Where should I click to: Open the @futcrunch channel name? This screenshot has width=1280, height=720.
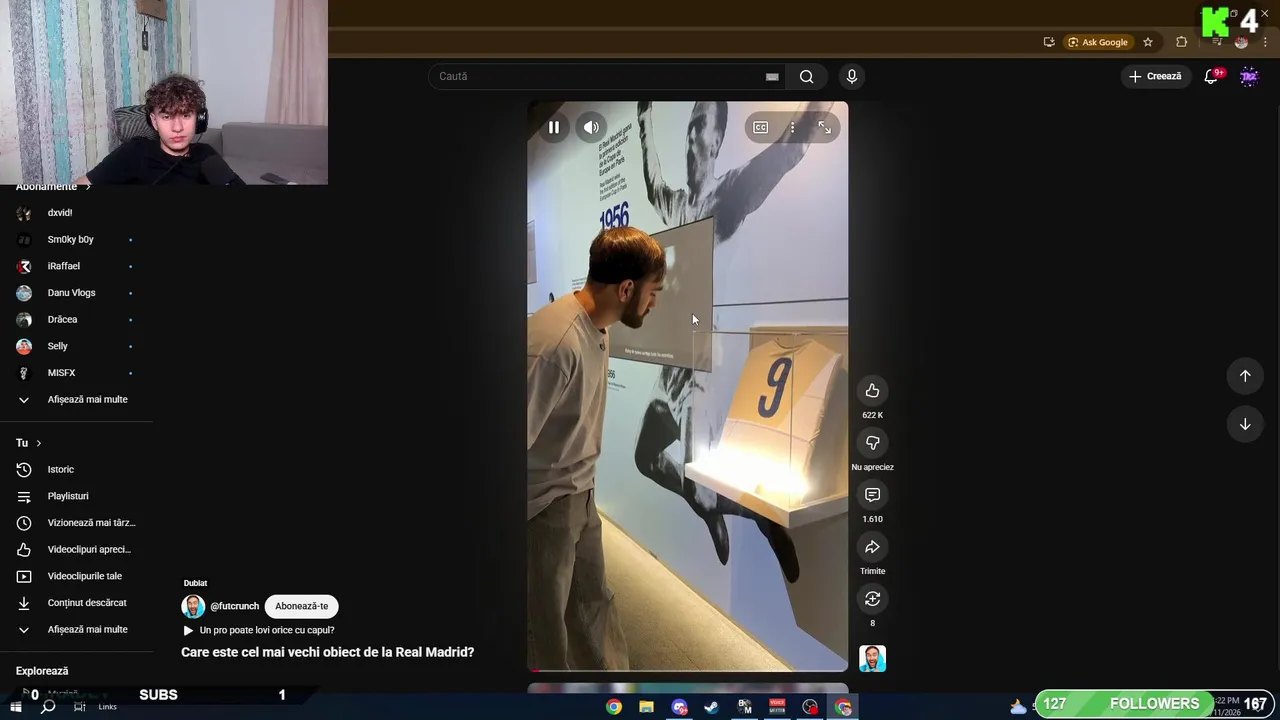tap(234, 606)
